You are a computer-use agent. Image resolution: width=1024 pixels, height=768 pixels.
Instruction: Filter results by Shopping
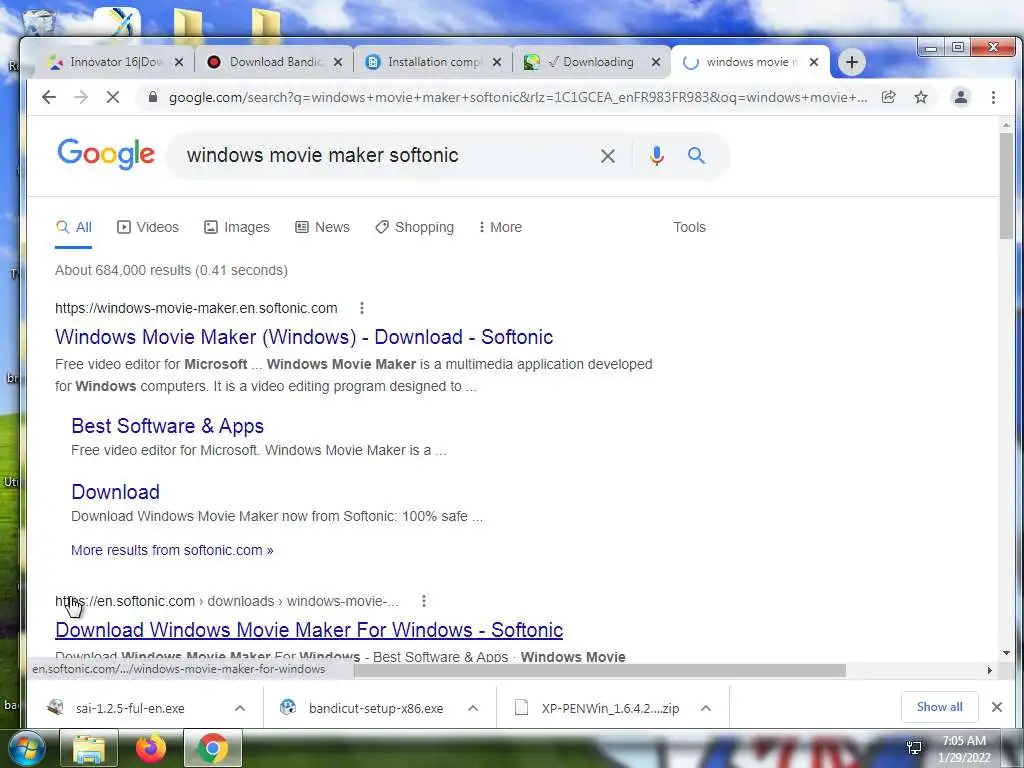point(415,227)
